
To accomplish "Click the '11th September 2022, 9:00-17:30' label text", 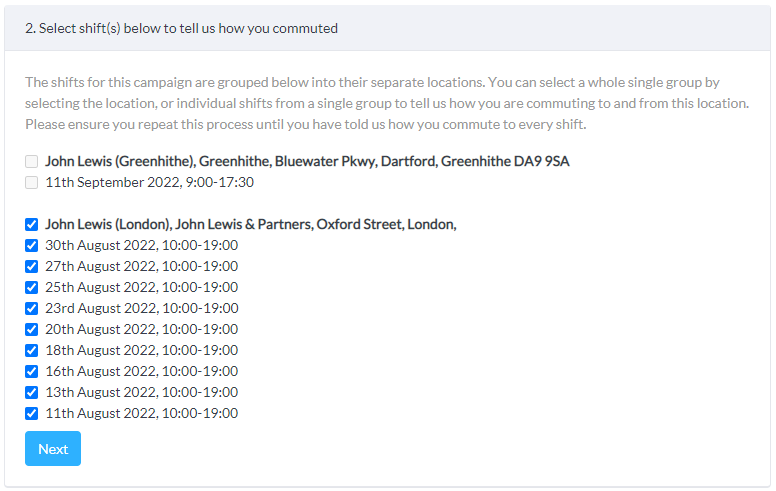I will (149, 182).
